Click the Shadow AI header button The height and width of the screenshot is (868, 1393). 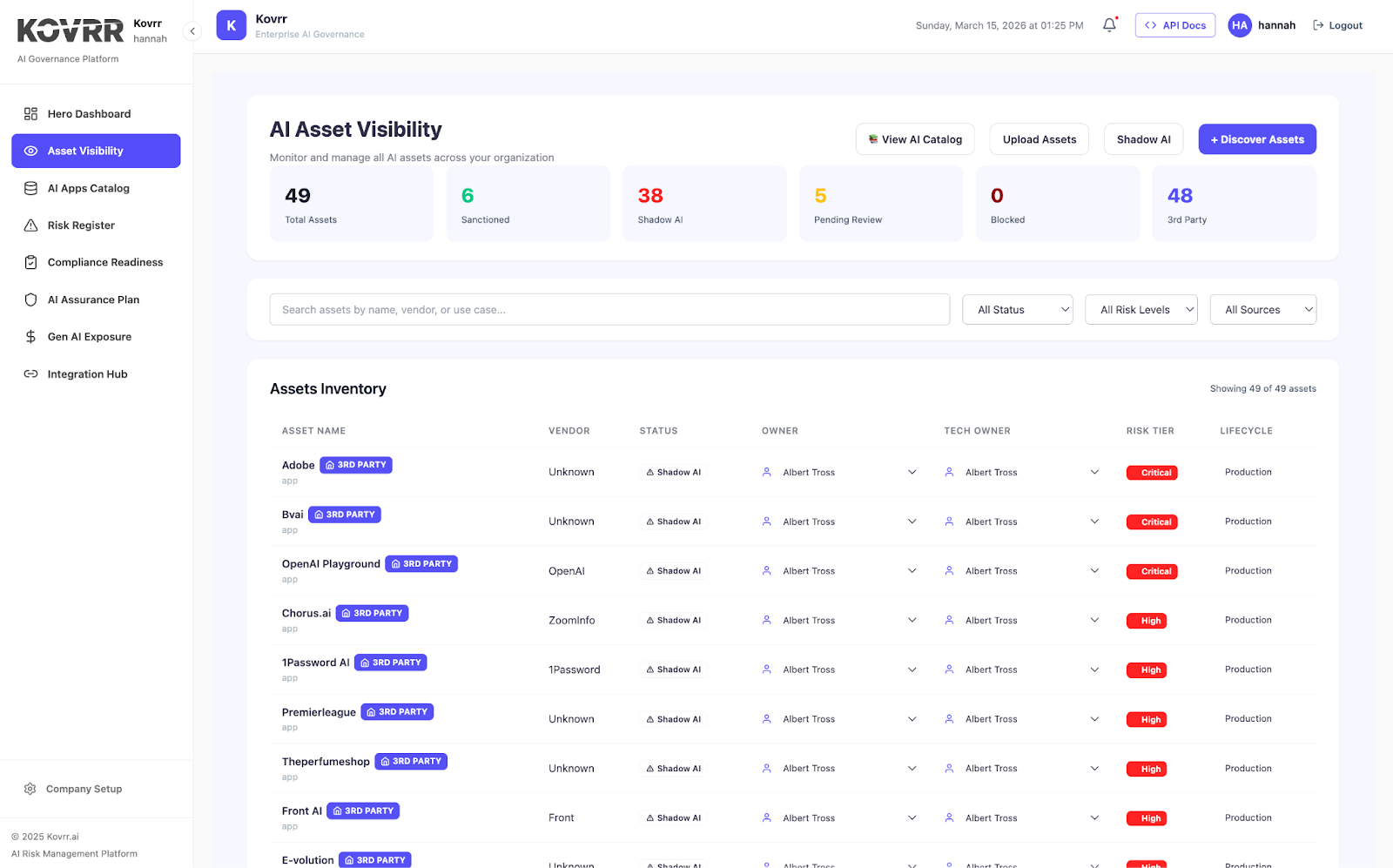tap(1143, 139)
